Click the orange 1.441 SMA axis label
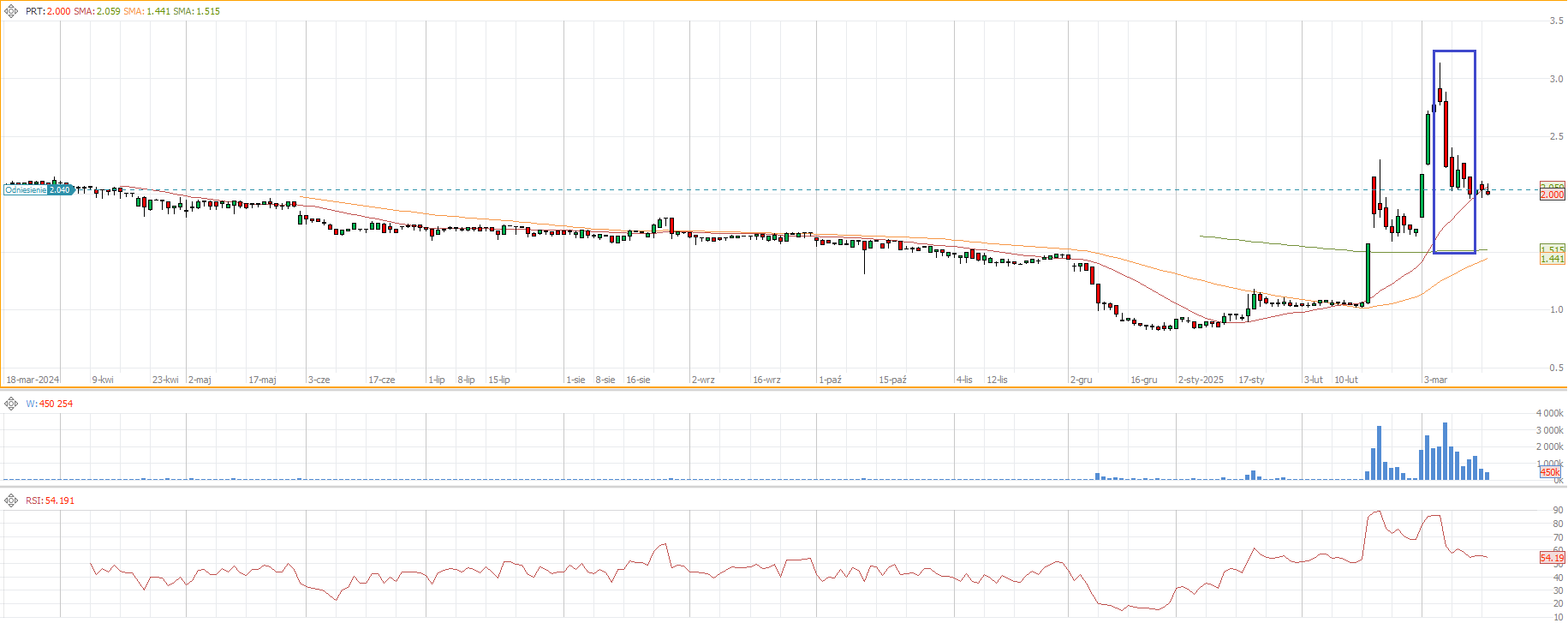The width and height of the screenshot is (1568, 623). [1553, 259]
